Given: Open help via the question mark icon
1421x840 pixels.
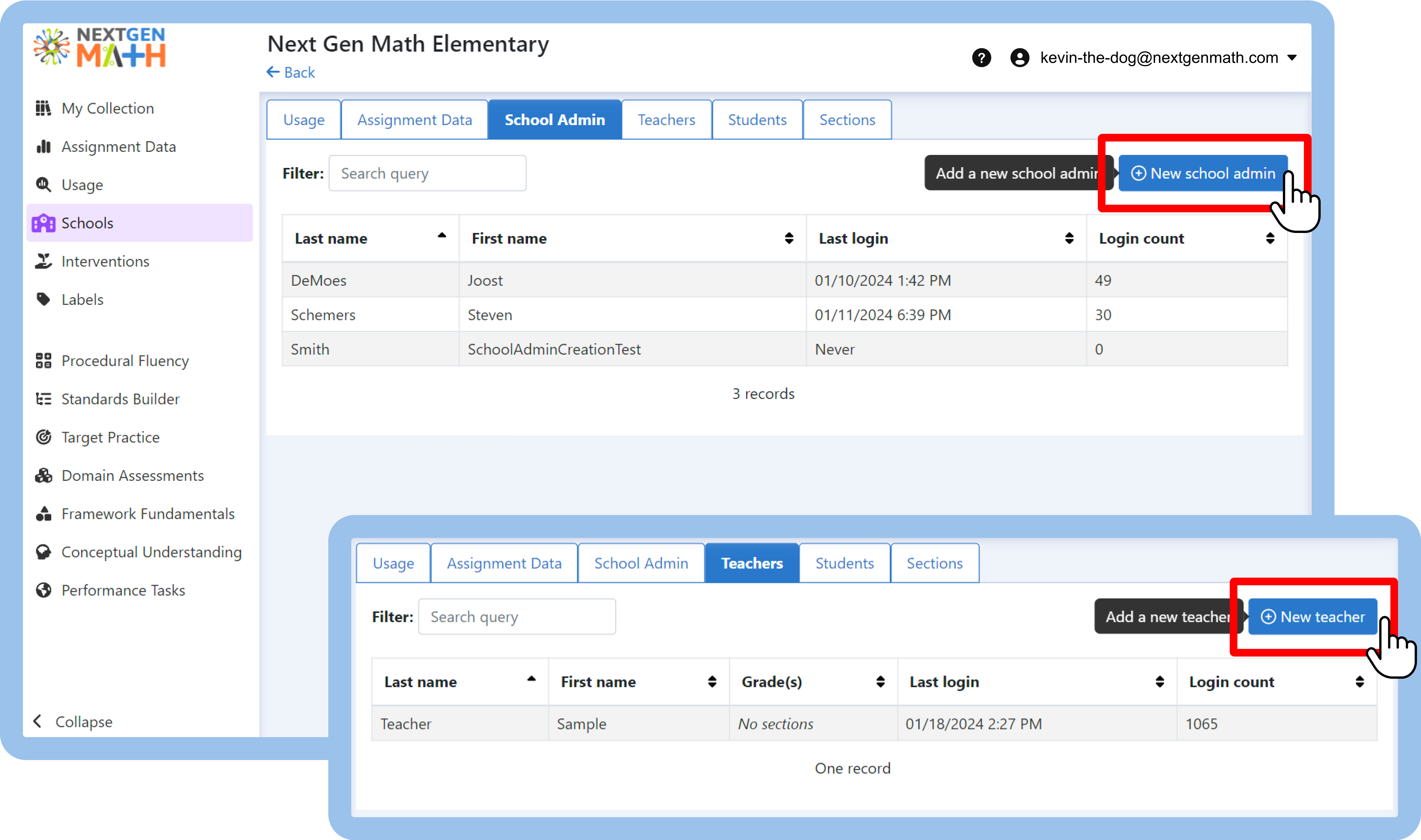Looking at the screenshot, I should click(982, 57).
